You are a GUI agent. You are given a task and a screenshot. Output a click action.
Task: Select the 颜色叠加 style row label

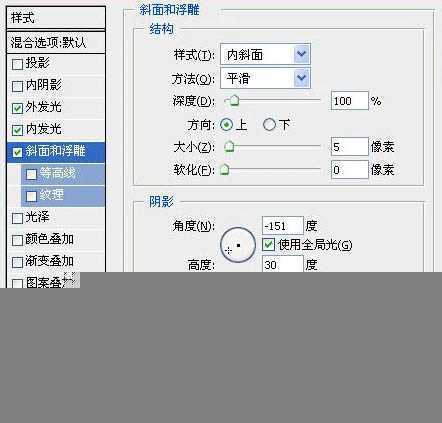(x=49, y=239)
